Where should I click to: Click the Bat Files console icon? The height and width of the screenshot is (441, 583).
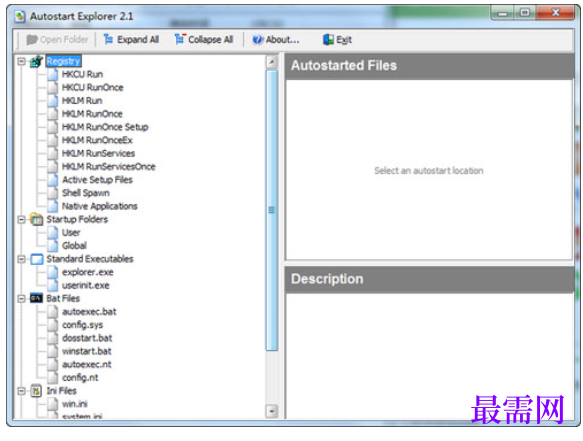[x=36, y=298]
